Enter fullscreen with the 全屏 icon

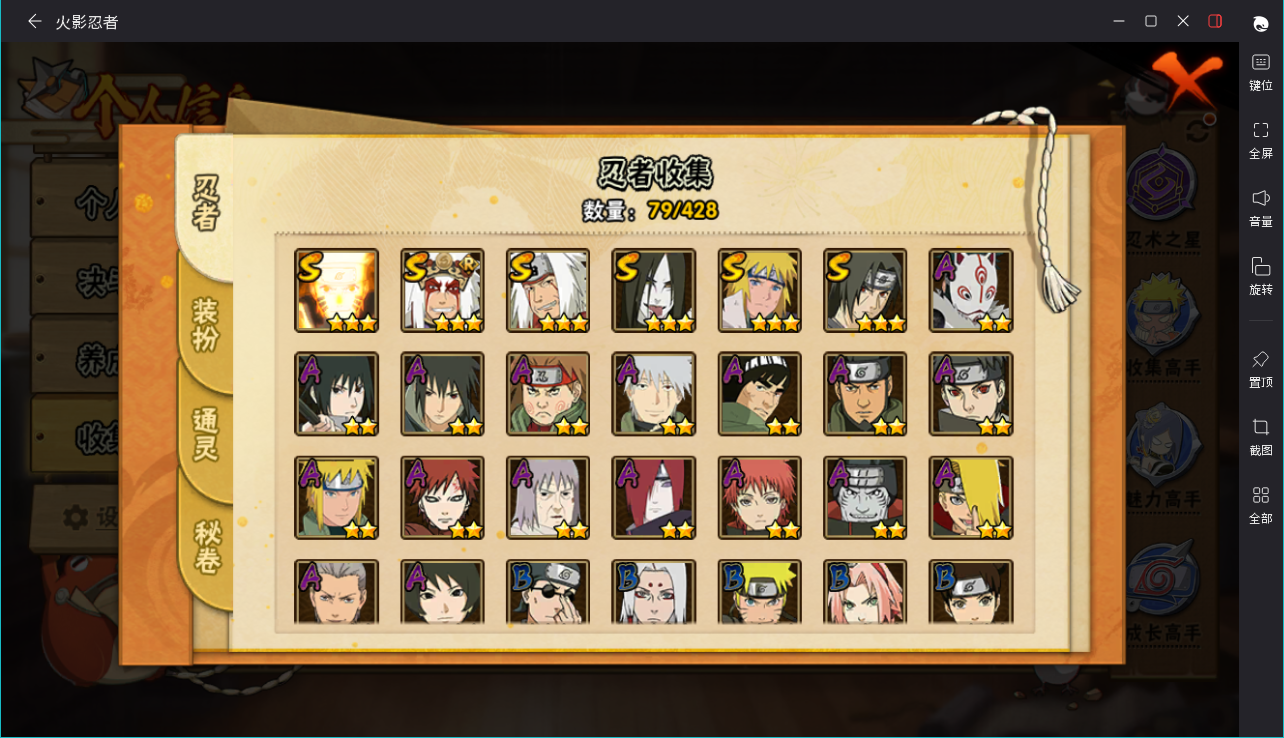click(x=1261, y=139)
